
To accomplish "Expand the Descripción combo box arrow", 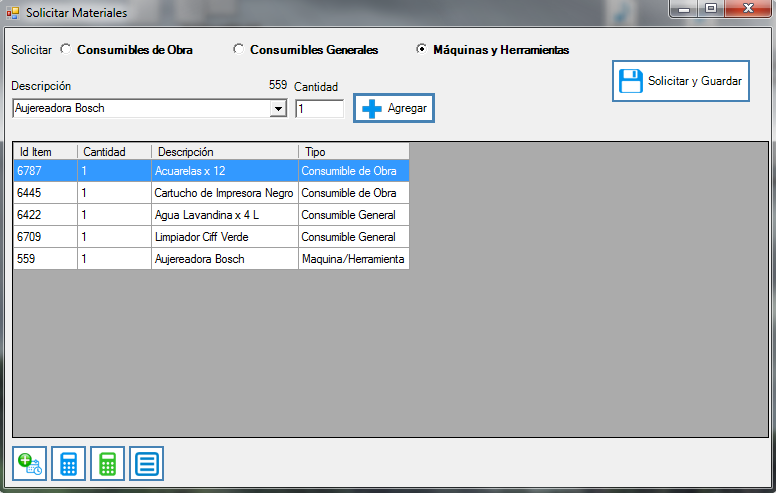I will [x=278, y=108].
